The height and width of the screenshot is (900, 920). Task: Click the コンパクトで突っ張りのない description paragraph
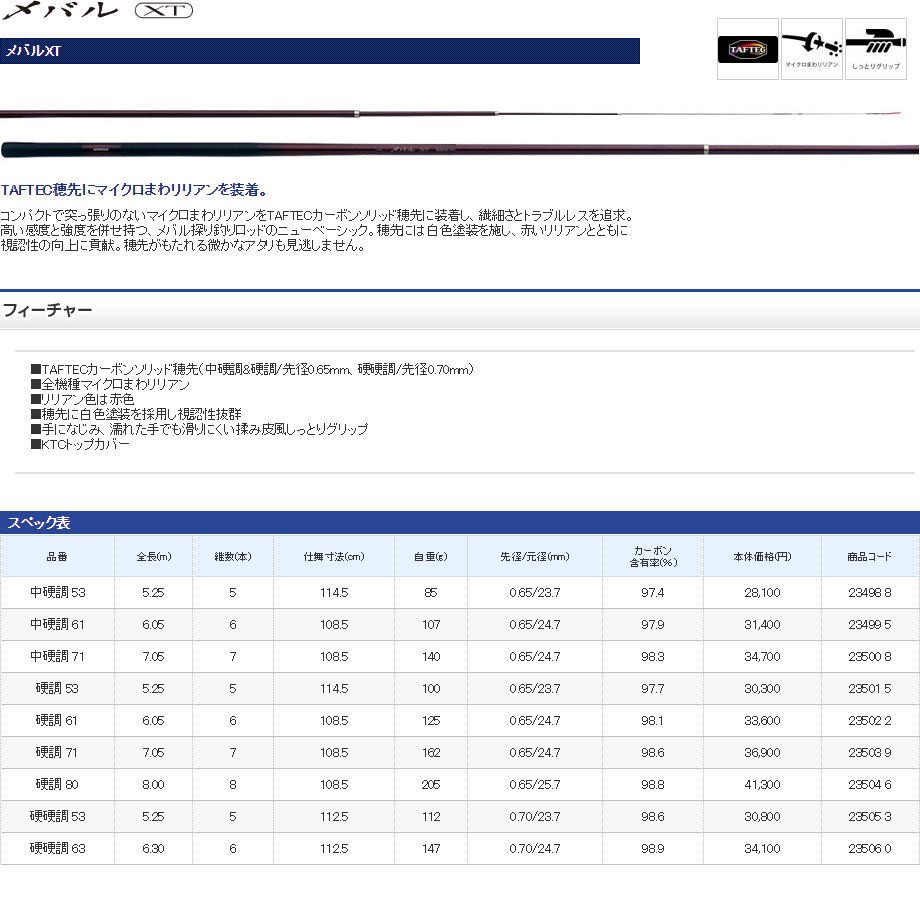pyautogui.click(x=317, y=230)
